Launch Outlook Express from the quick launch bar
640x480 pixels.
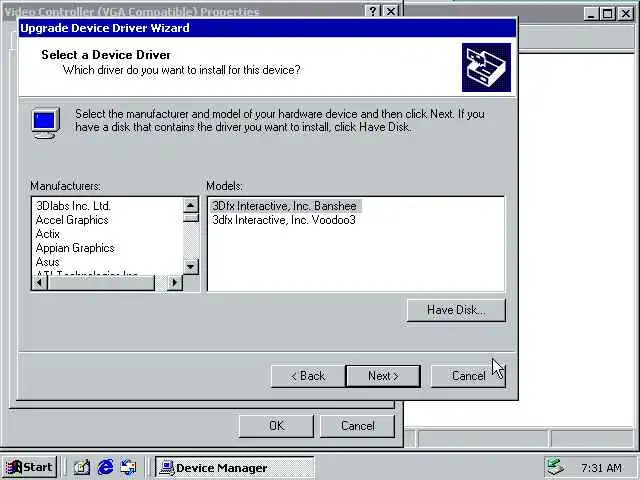pyautogui.click(x=129, y=467)
